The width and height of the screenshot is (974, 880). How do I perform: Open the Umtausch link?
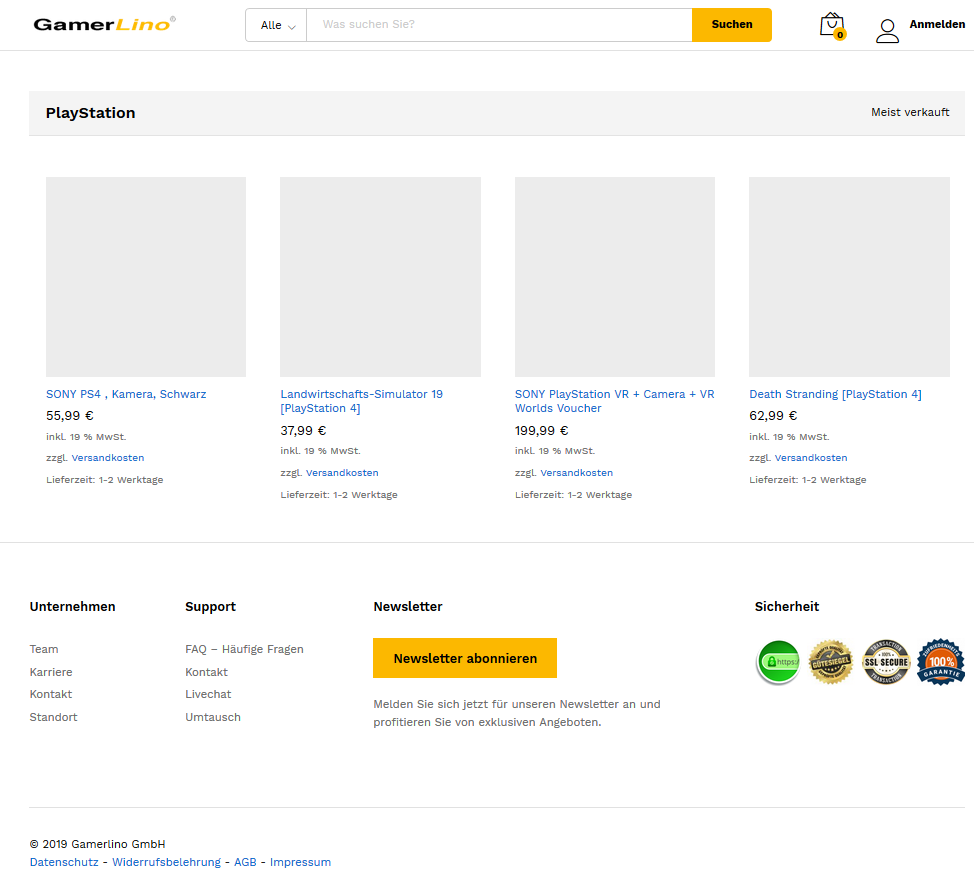pos(213,717)
